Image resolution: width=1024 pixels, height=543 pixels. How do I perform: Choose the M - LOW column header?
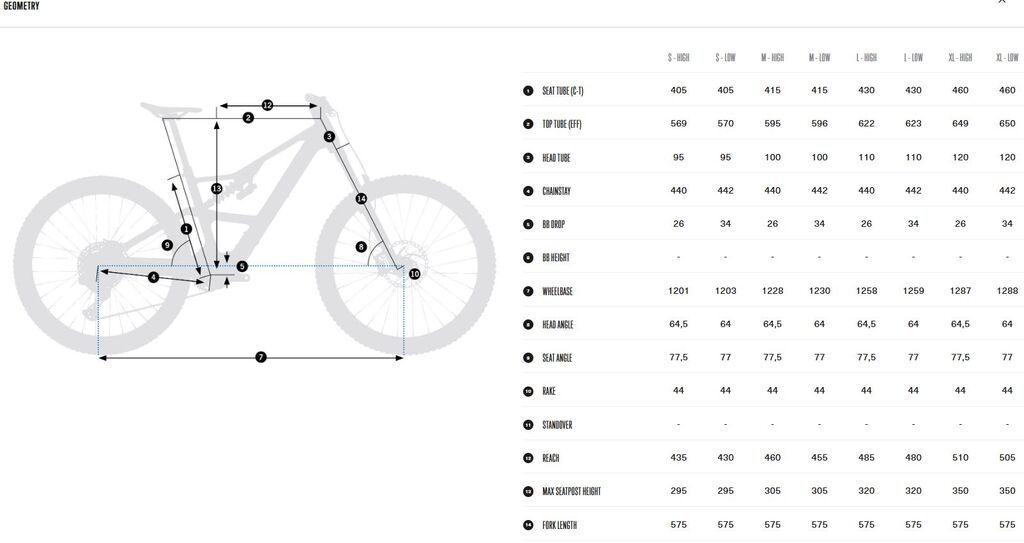coord(819,58)
